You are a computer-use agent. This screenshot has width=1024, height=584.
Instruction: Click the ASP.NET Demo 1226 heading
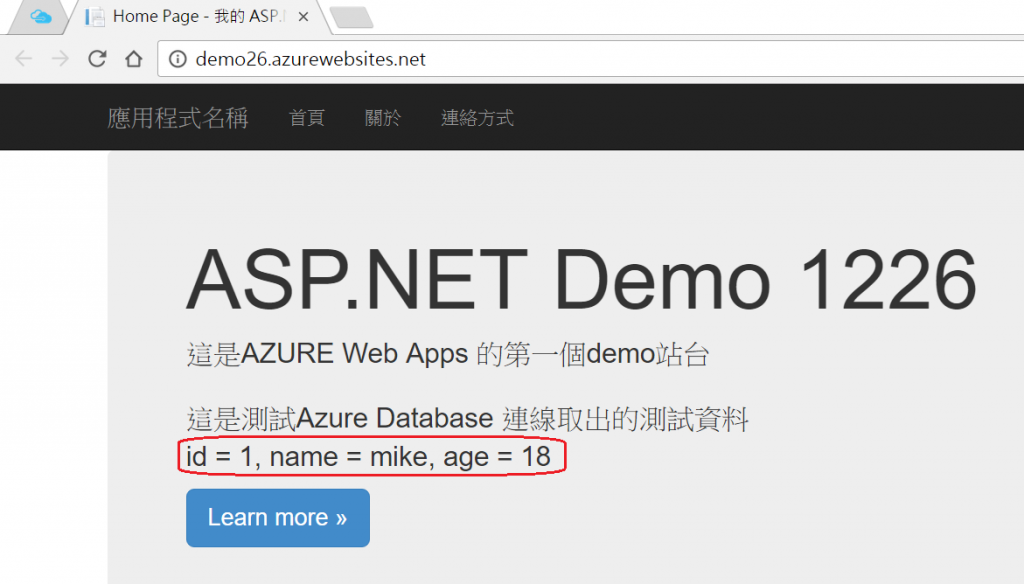581,280
